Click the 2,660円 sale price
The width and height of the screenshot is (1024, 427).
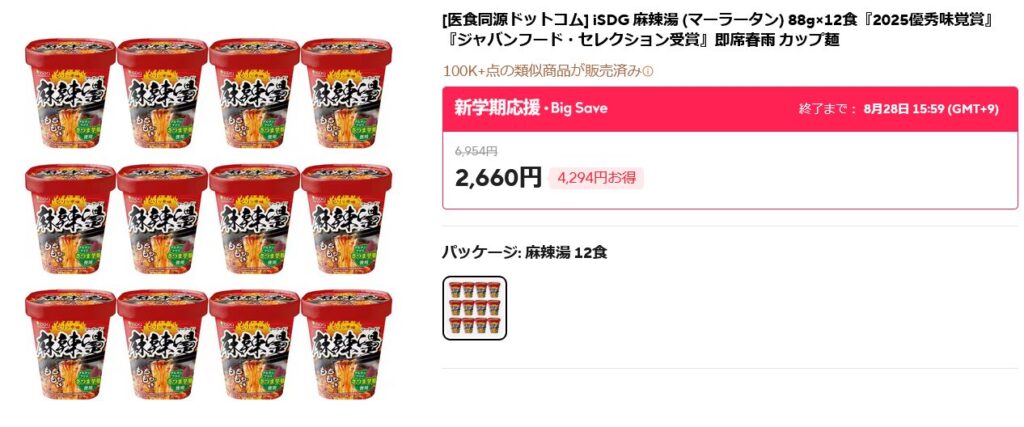(x=498, y=178)
